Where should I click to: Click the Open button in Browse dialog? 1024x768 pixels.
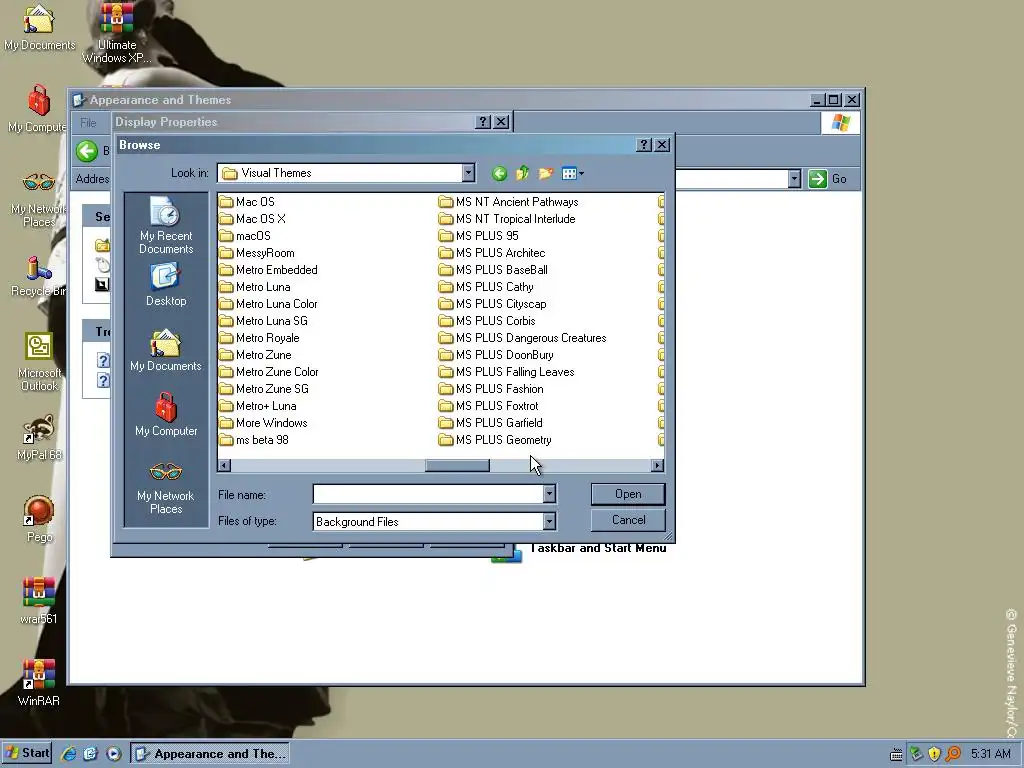click(x=628, y=494)
